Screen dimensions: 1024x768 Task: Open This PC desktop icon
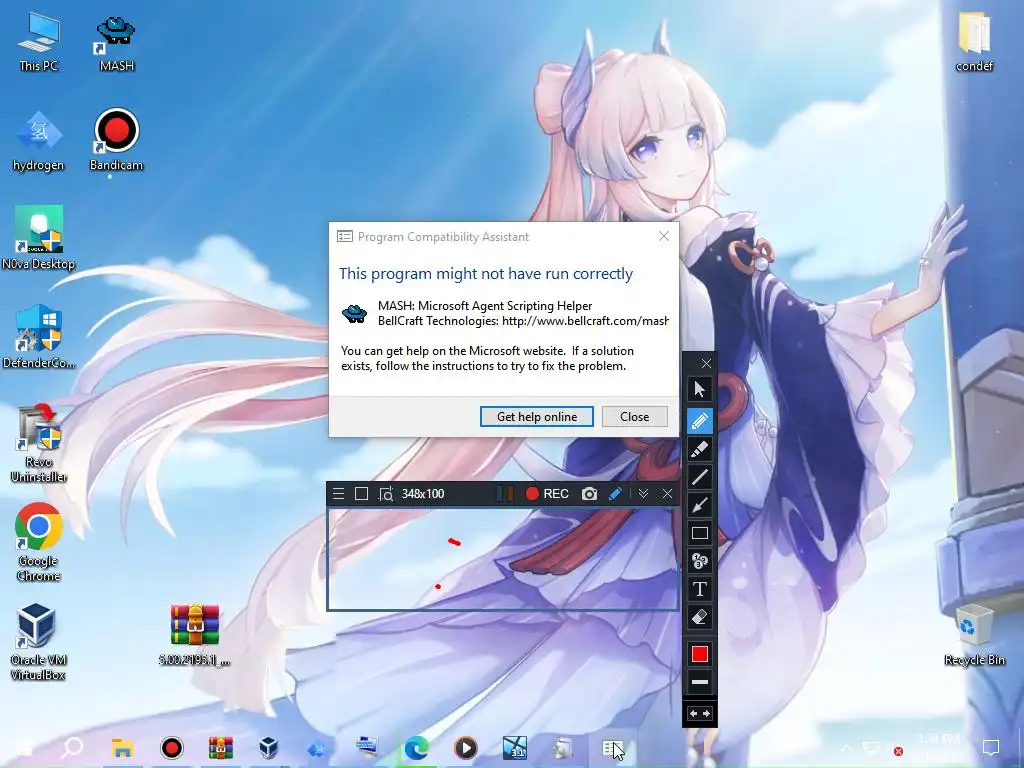[x=39, y=40]
